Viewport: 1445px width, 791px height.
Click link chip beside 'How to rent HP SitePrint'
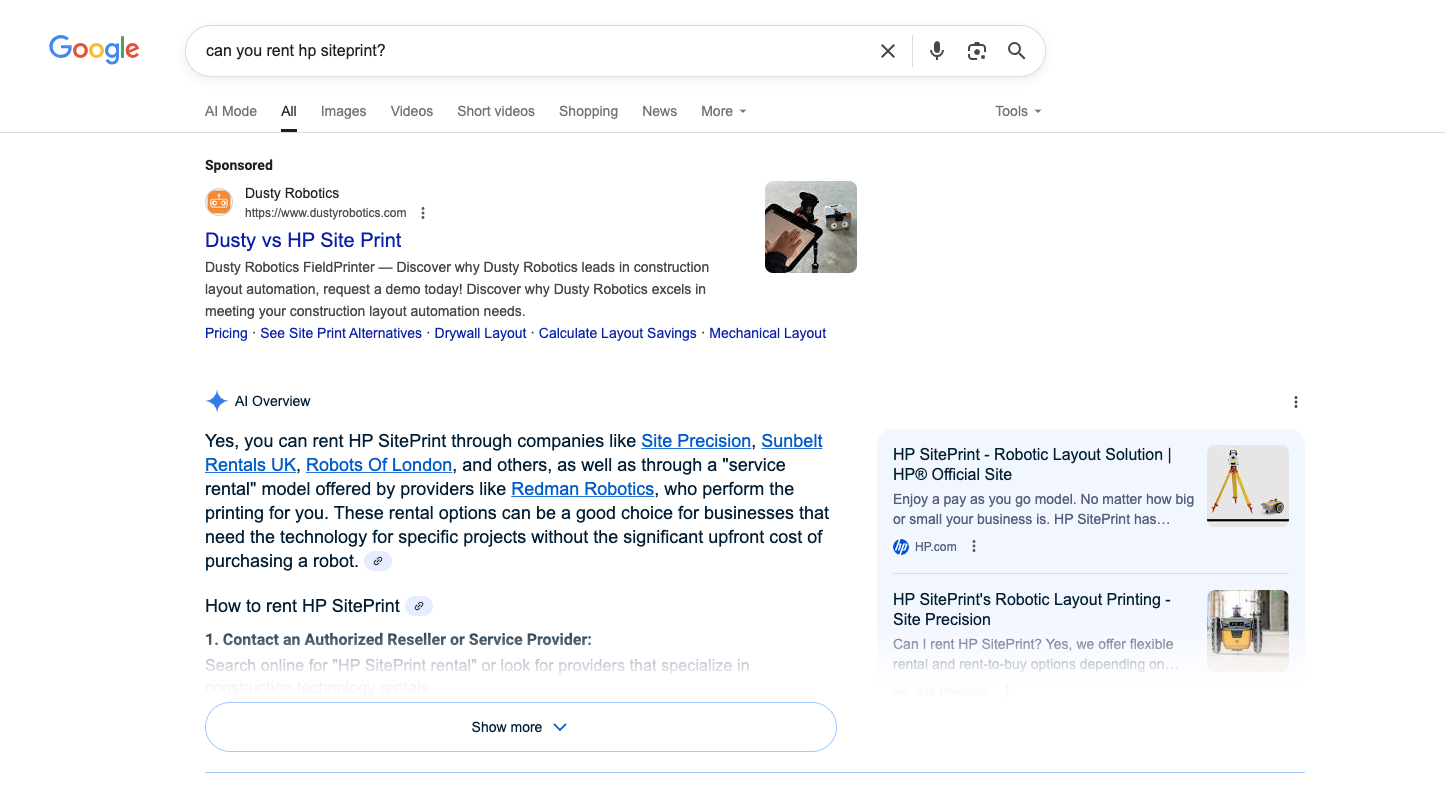coord(419,606)
